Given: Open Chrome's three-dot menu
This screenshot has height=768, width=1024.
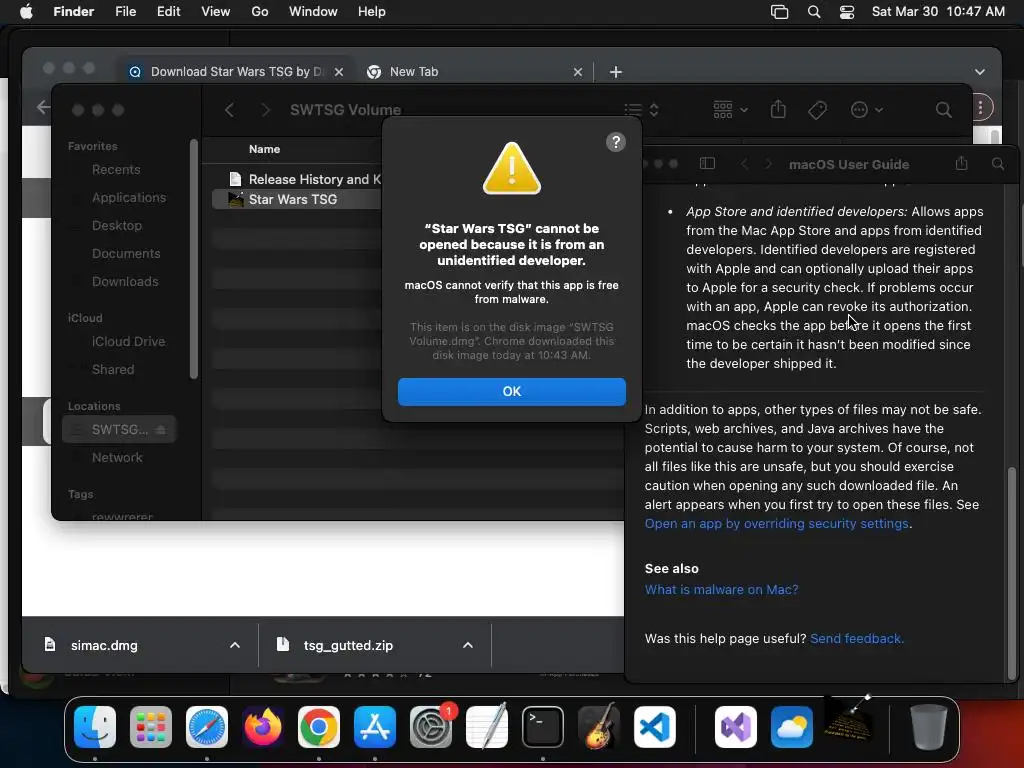Looking at the screenshot, I should [x=980, y=108].
